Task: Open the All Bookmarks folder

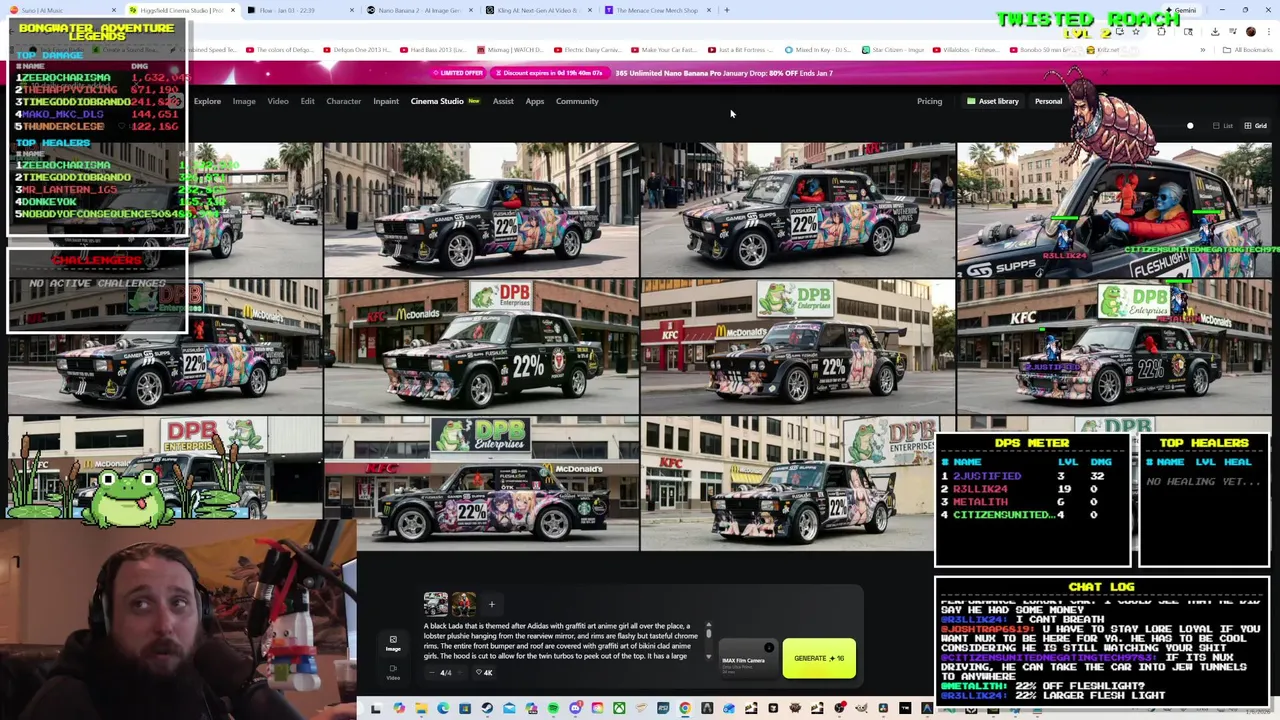Action: (1248, 50)
